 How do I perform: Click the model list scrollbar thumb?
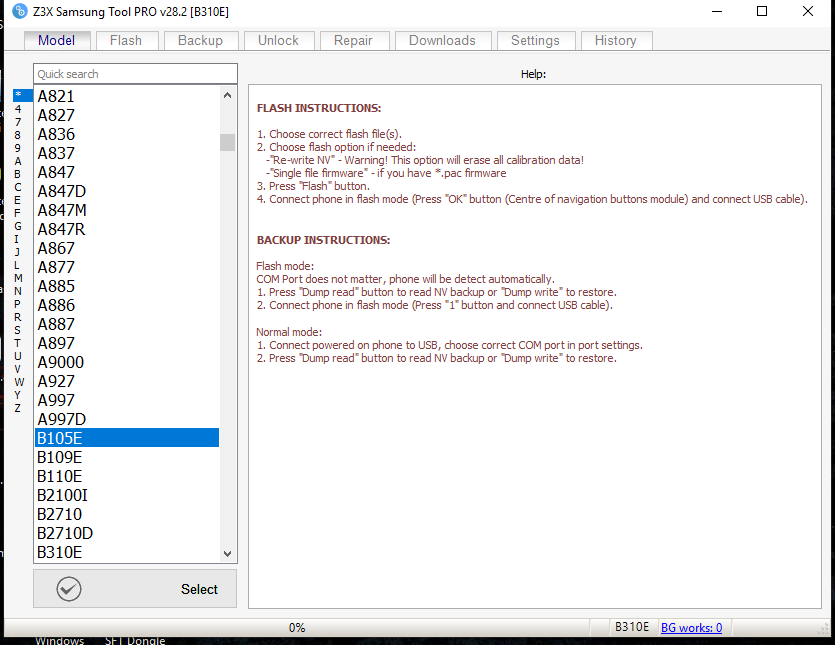click(x=227, y=142)
